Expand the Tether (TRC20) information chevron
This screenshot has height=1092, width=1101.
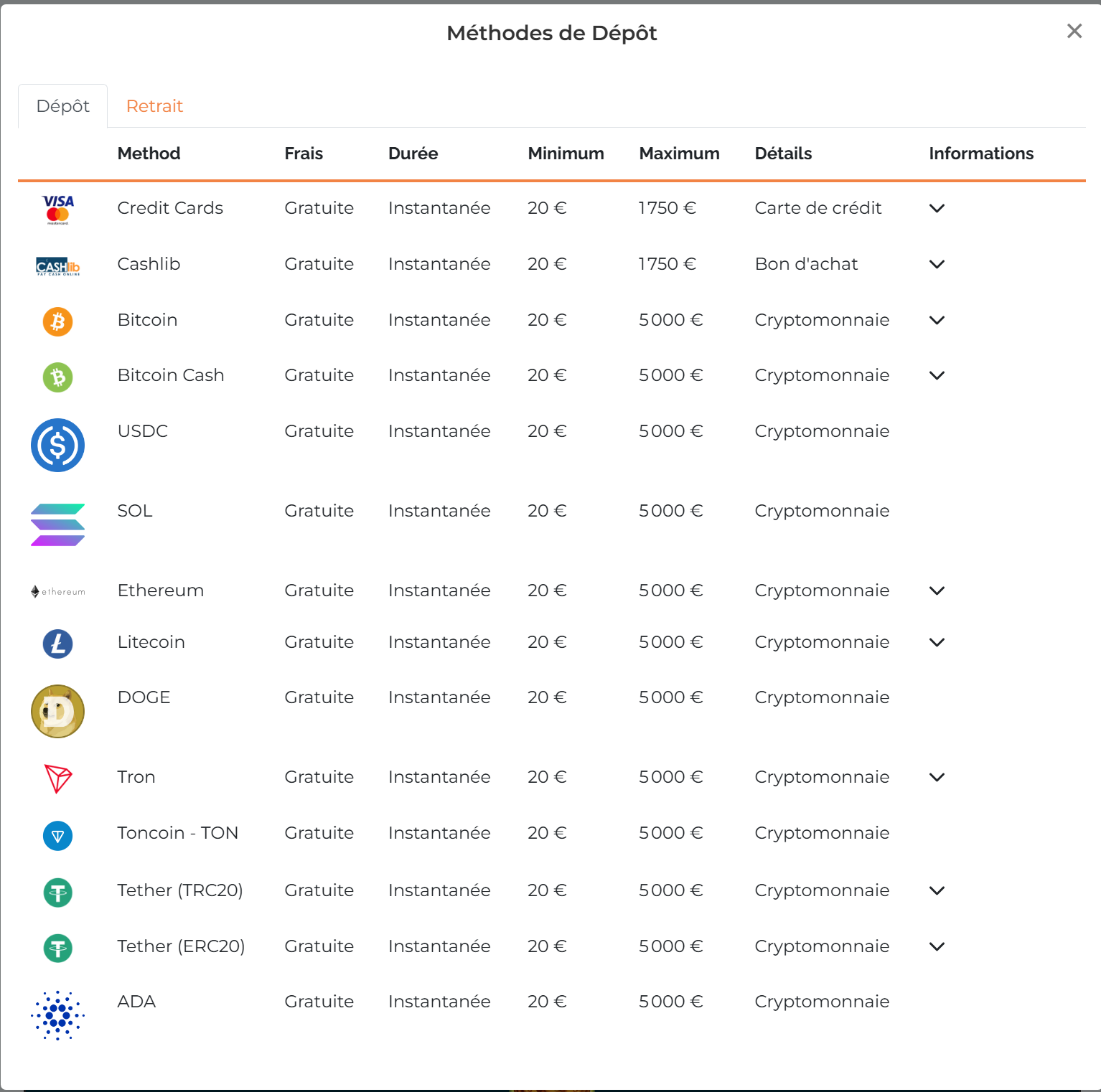937,890
